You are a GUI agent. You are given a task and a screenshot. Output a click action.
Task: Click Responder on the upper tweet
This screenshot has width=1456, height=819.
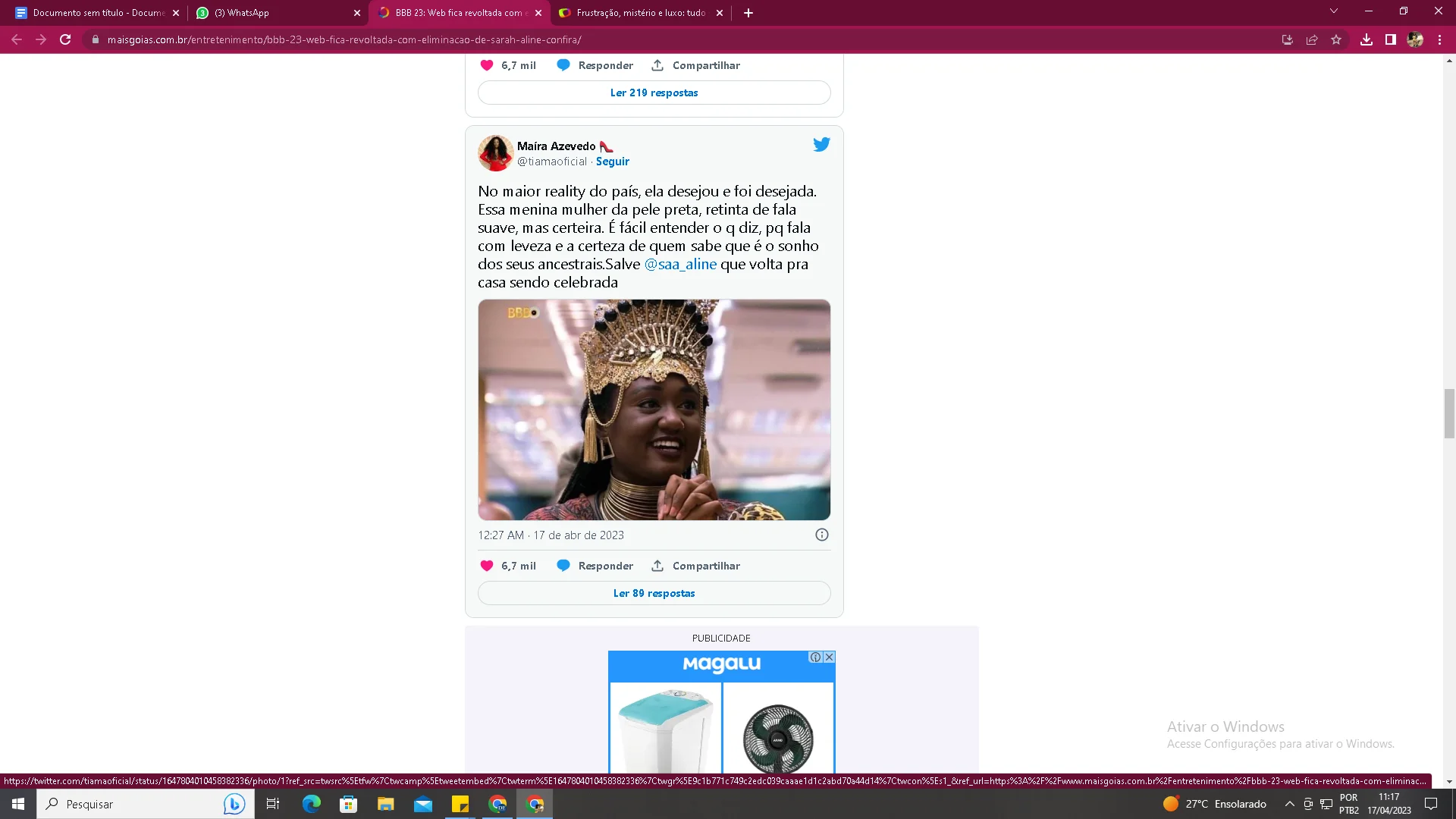pyautogui.click(x=595, y=65)
